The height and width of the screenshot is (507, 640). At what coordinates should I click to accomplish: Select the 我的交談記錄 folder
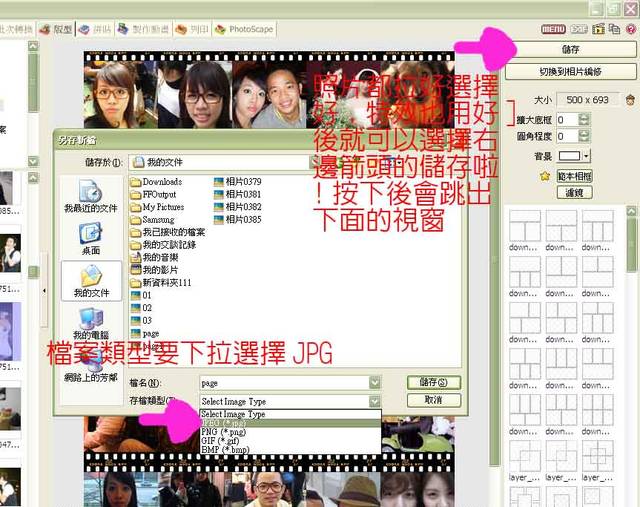point(164,245)
